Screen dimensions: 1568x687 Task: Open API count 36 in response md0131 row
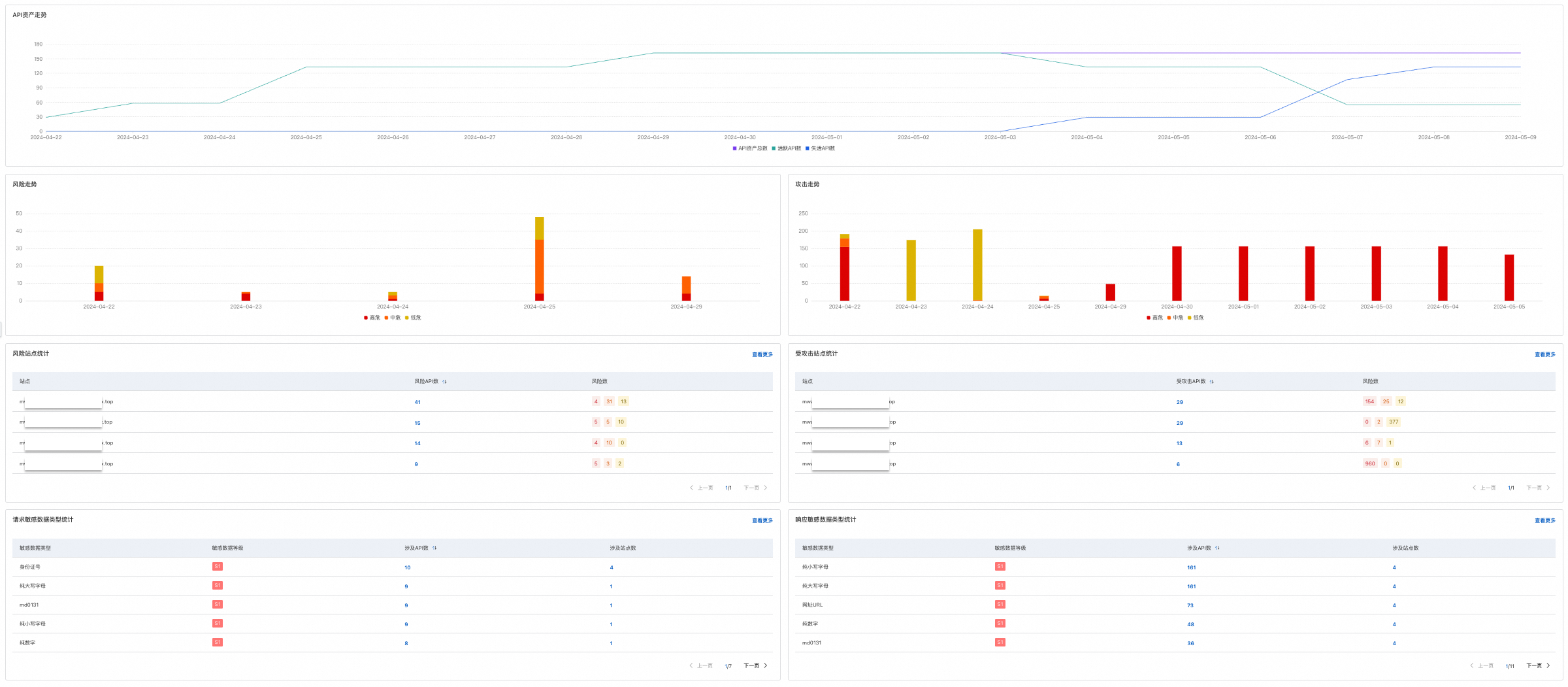point(1190,644)
